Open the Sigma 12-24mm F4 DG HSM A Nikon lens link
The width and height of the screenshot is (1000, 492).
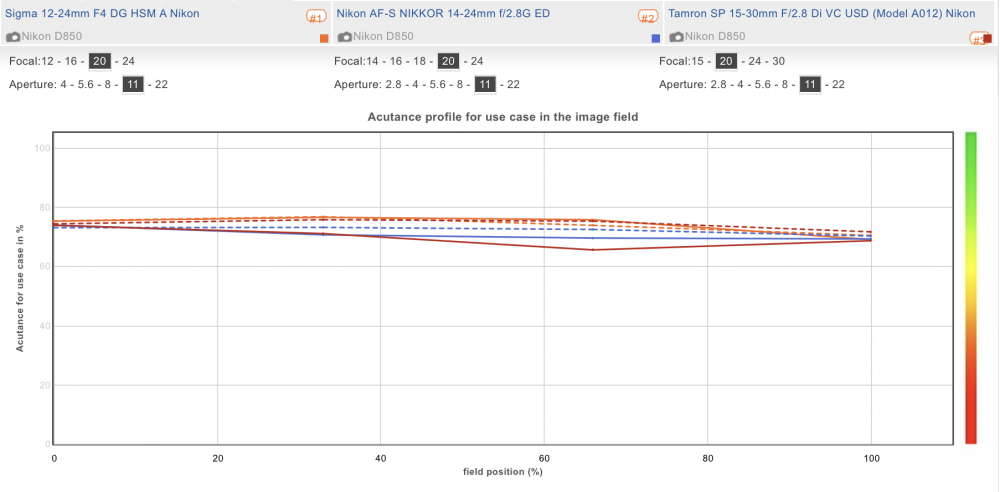coord(102,13)
